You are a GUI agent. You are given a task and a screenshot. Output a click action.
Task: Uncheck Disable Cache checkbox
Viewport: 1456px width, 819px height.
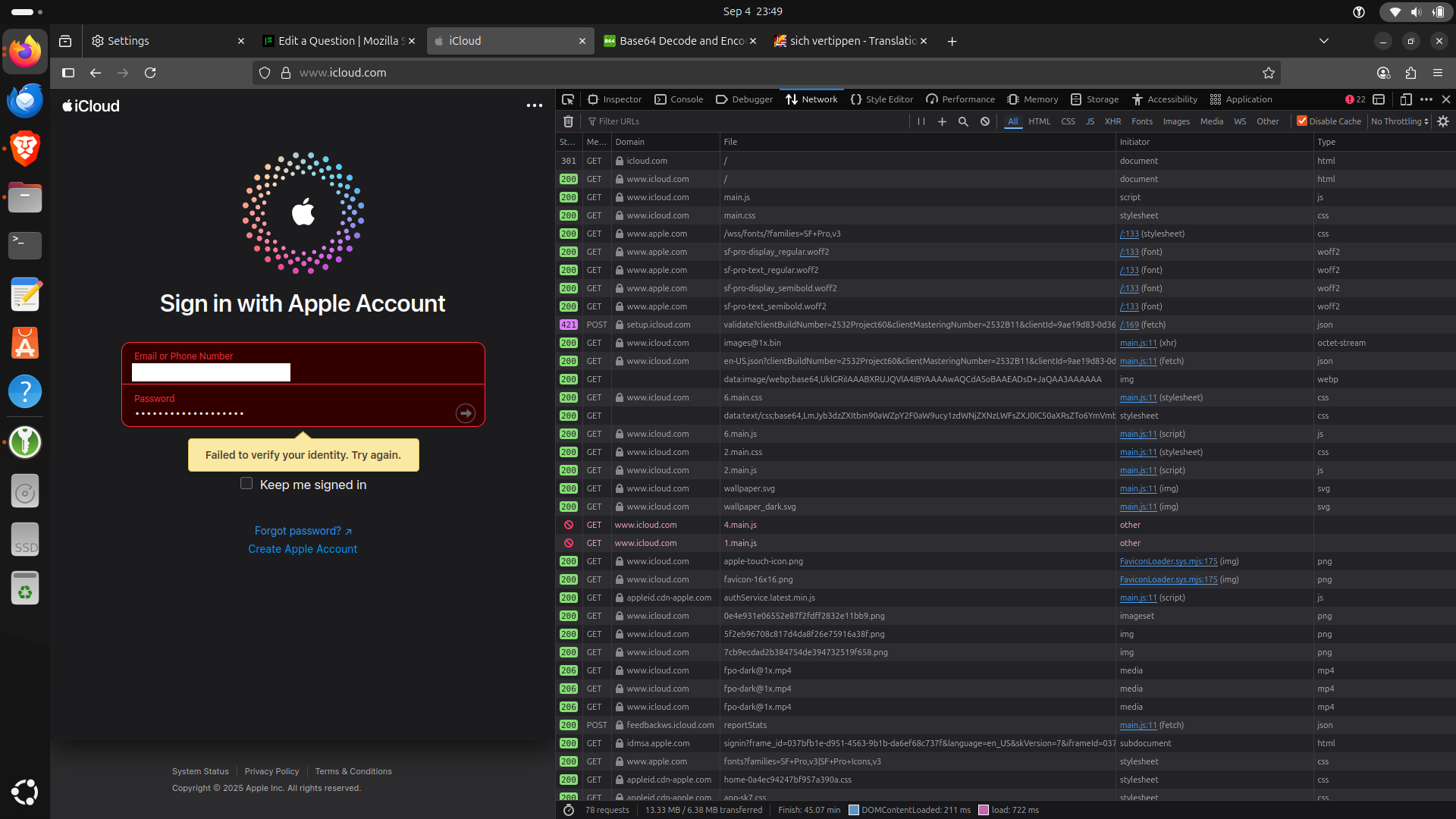pos(1302,121)
